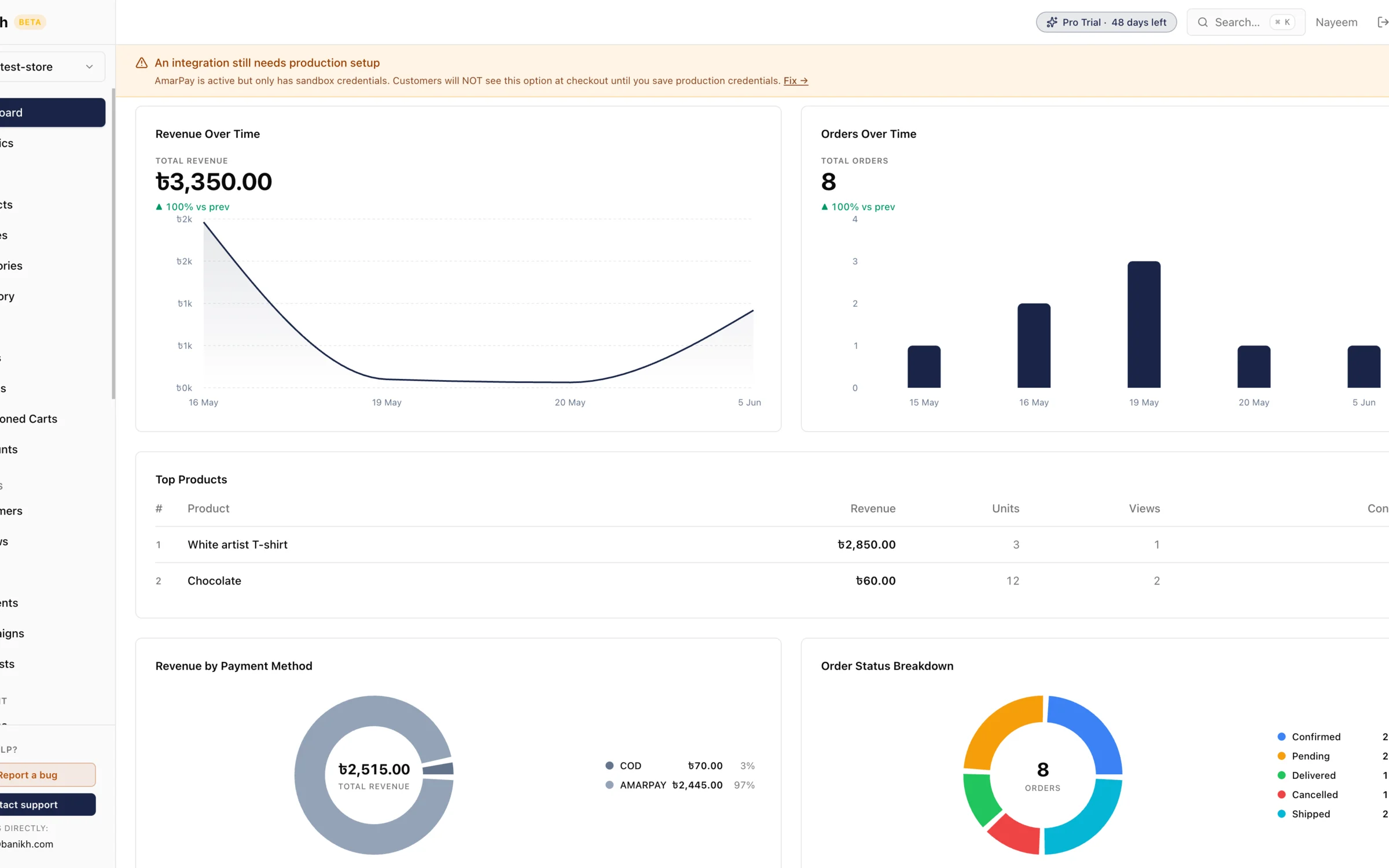Click the Product column header
The height and width of the screenshot is (868, 1389).
[x=208, y=508]
